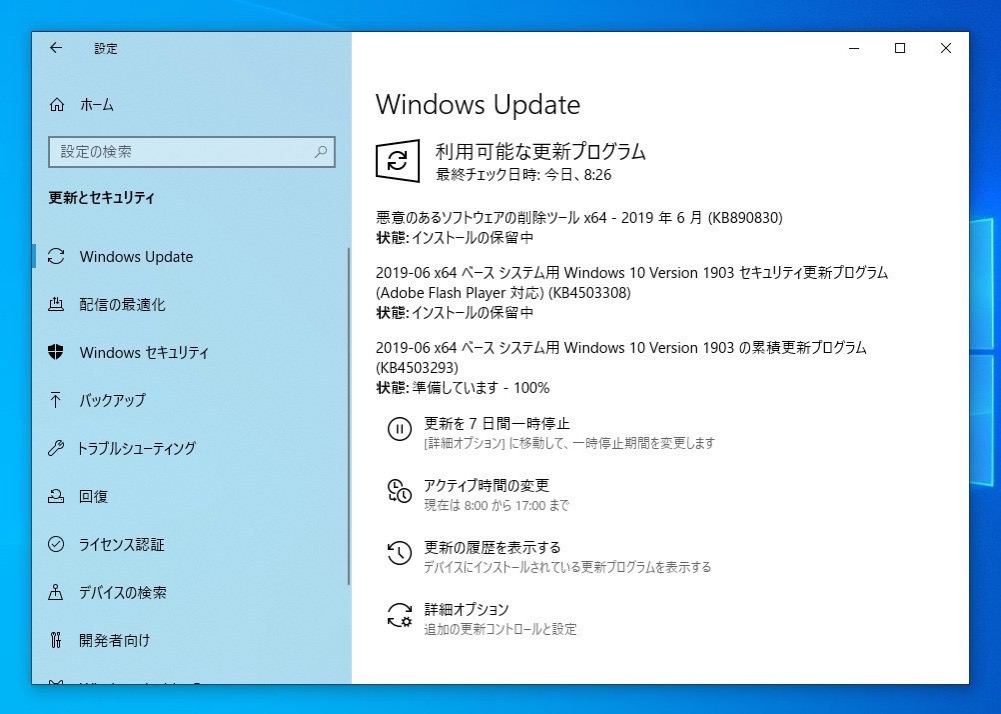The width and height of the screenshot is (1001, 714).
Task: Click the Windows Update page title
Action: click(x=478, y=105)
